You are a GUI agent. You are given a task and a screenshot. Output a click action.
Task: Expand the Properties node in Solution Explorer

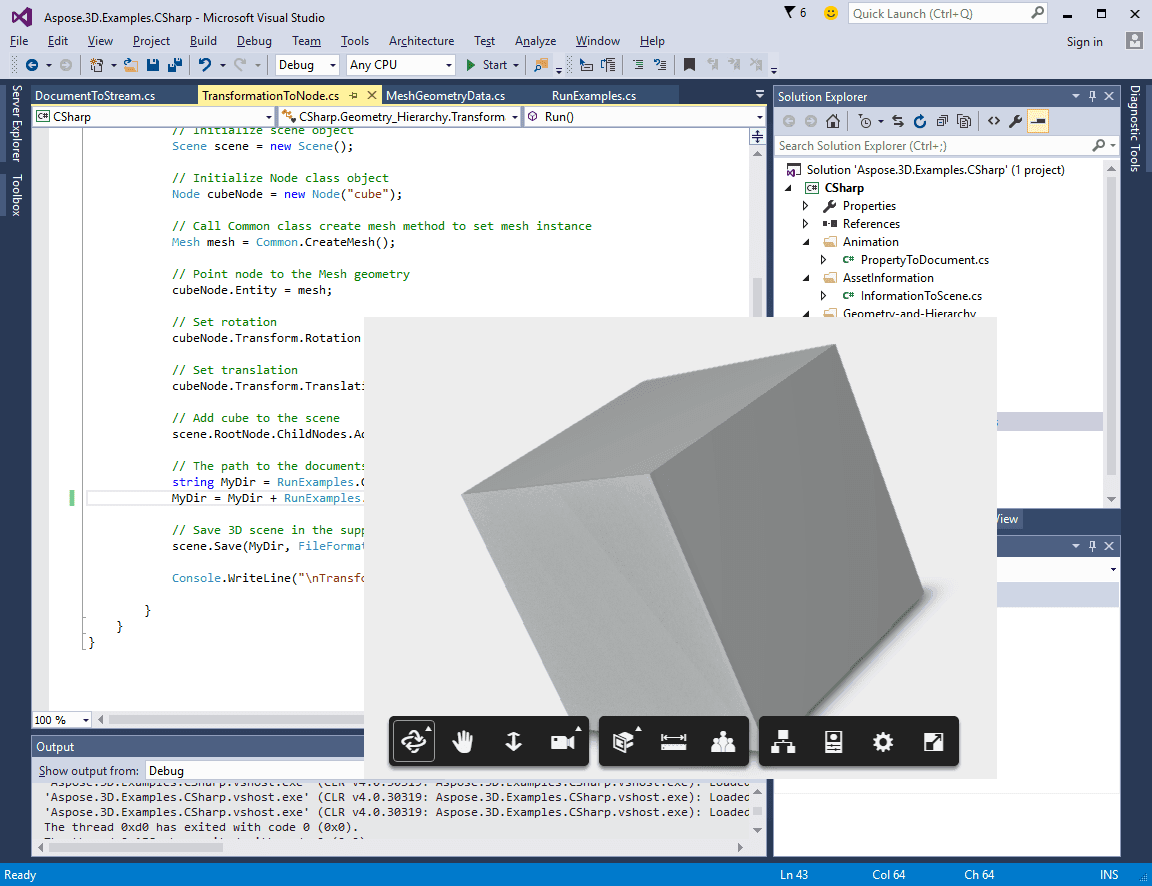(x=805, y=206)
